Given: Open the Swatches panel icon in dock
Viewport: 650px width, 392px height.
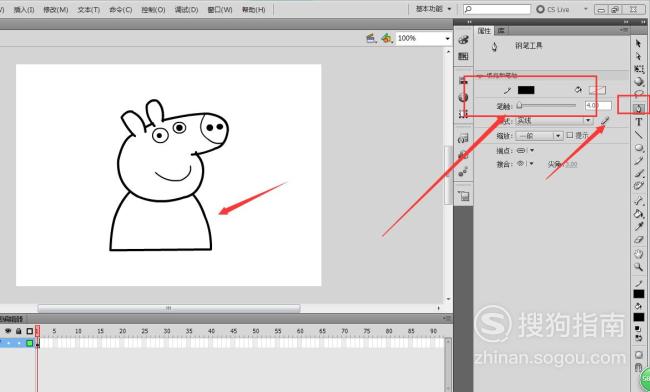Looking at the screenshot, I should 463,56.
